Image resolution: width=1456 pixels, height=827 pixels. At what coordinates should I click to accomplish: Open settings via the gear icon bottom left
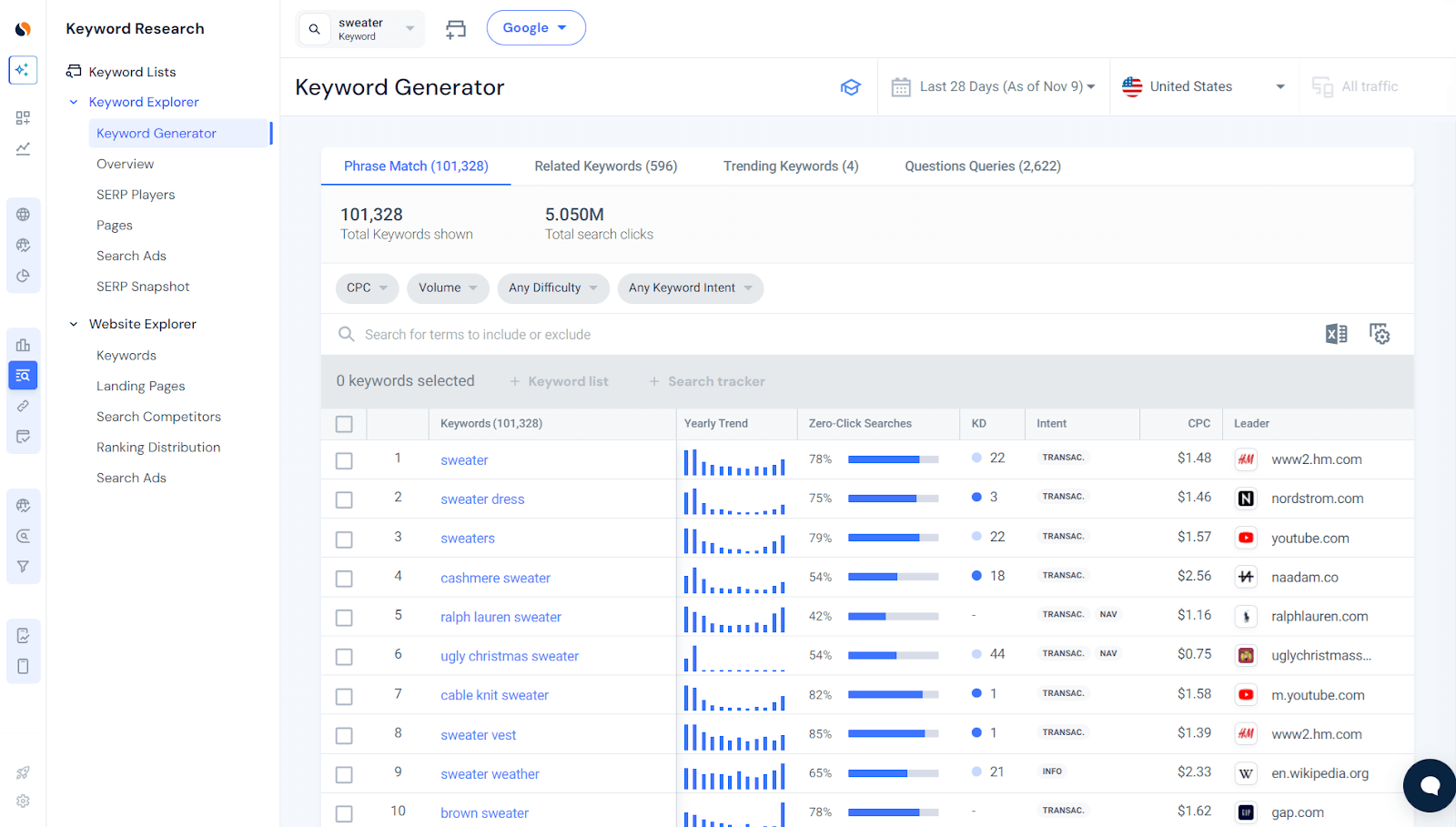tap(23, 802)
